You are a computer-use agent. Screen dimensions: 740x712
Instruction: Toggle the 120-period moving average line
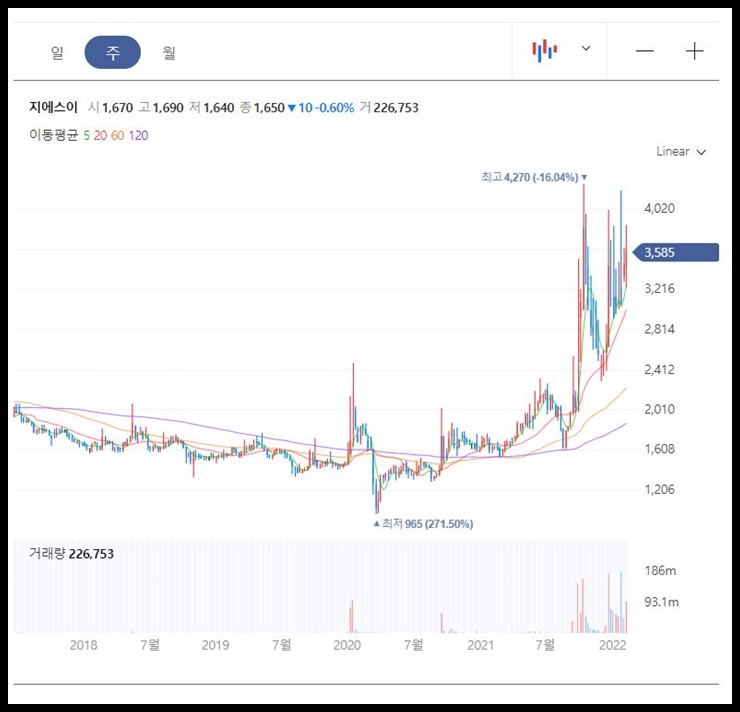(x=138, y=136)
